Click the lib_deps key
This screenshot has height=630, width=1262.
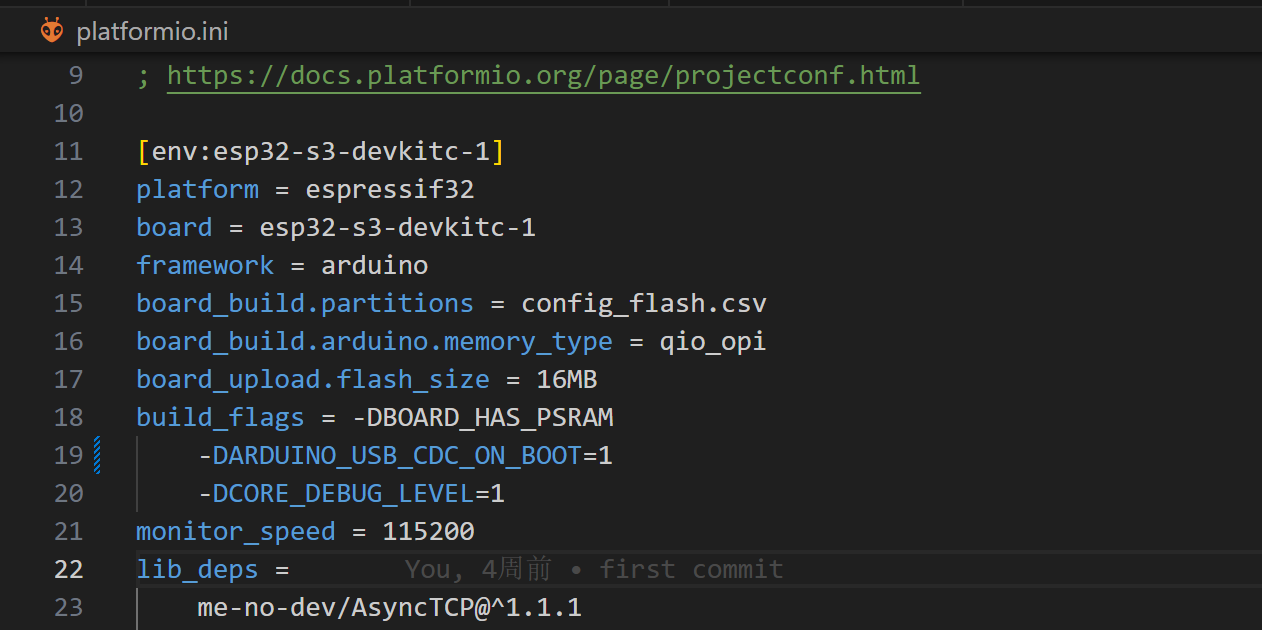click(197, 570)
